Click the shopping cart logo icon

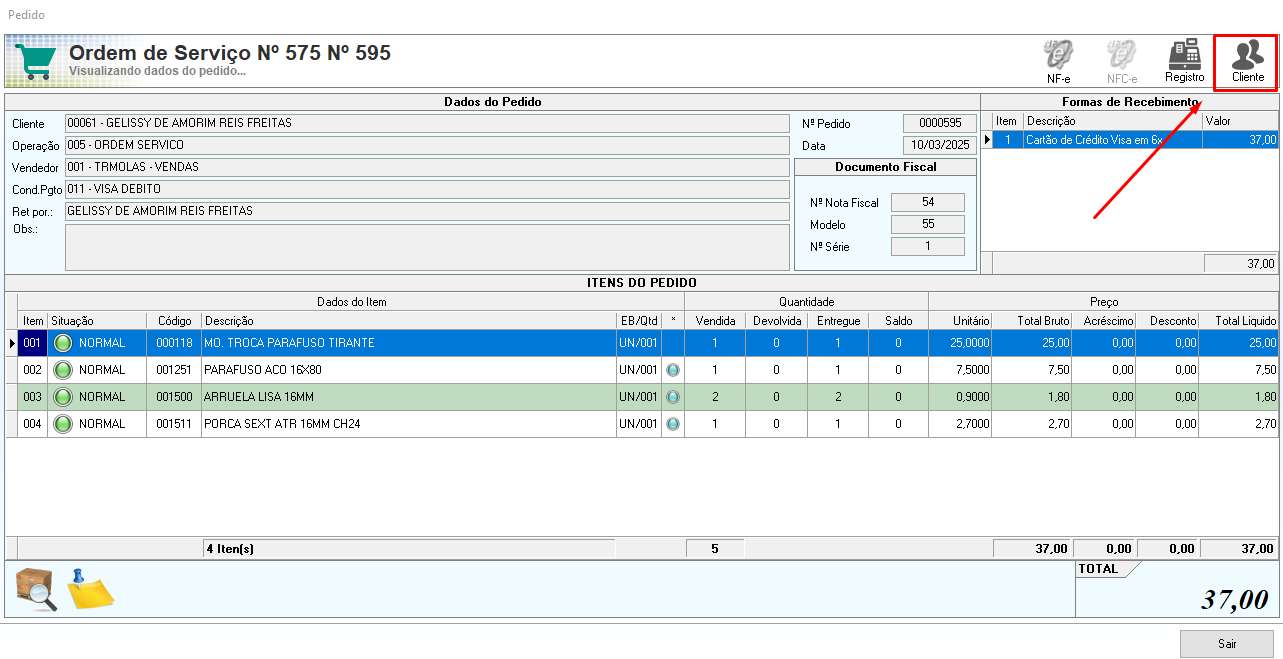click(x=35, y=62)
